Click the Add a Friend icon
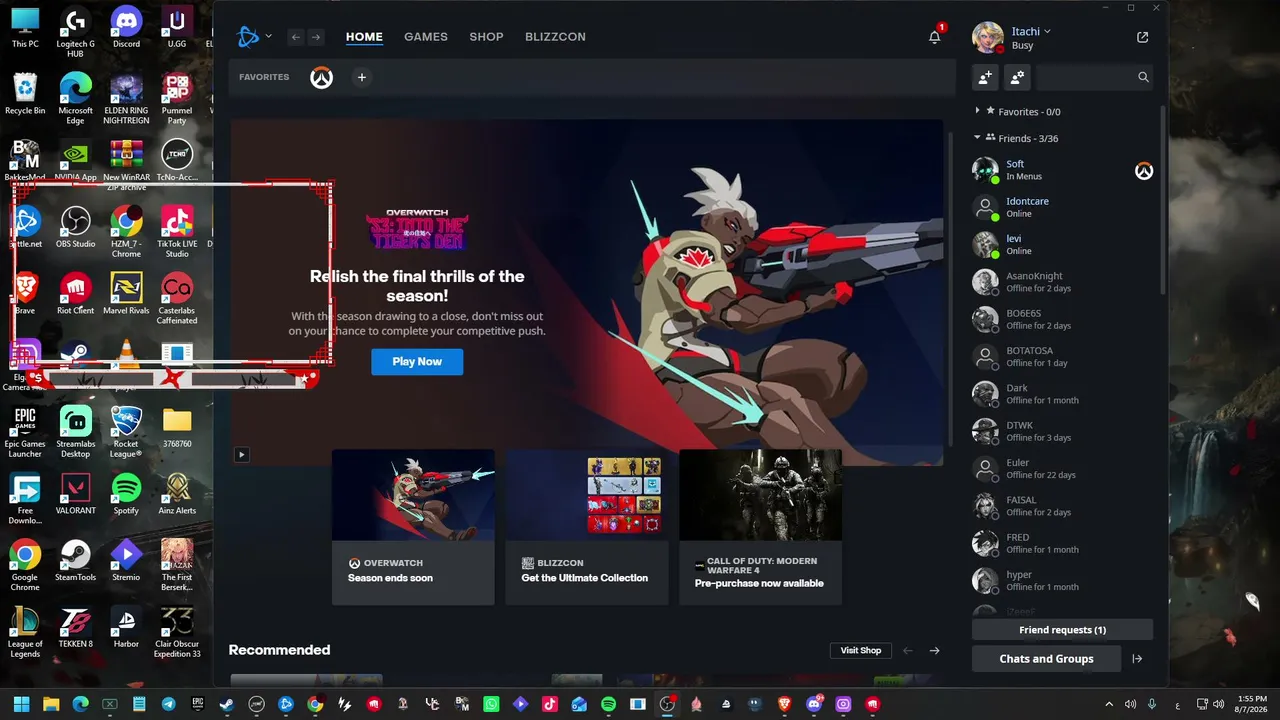1280x720 pixels. click(x=985, y=77)
